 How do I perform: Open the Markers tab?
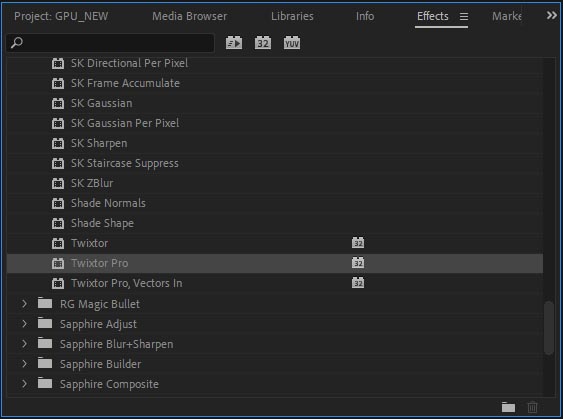point(507,16)
